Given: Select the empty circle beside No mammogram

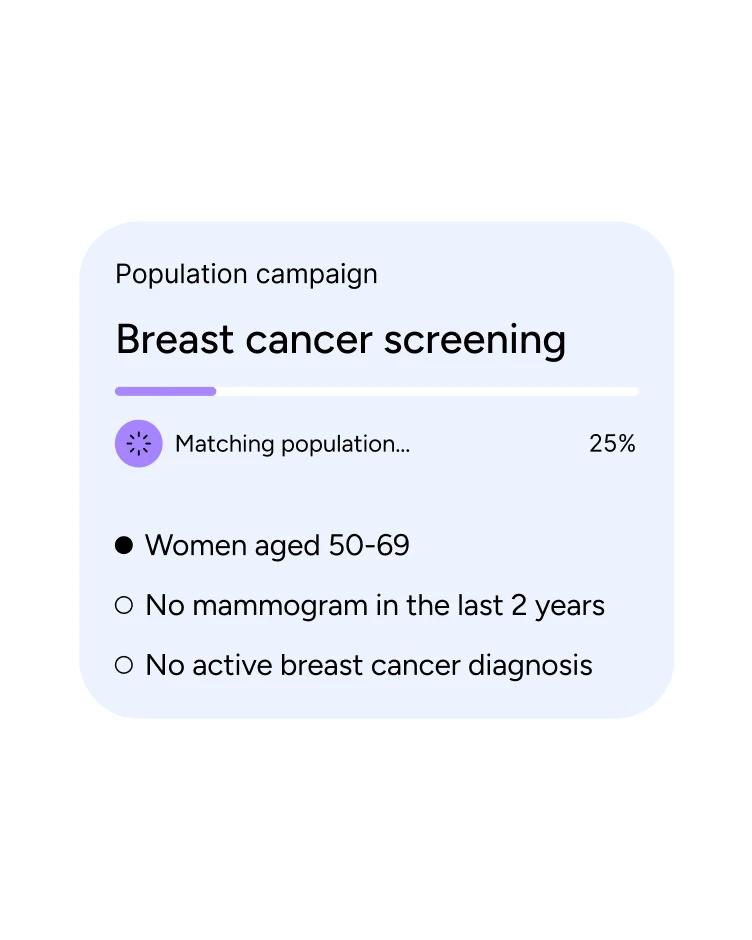Looking at the screenshot, I should 124,605.
